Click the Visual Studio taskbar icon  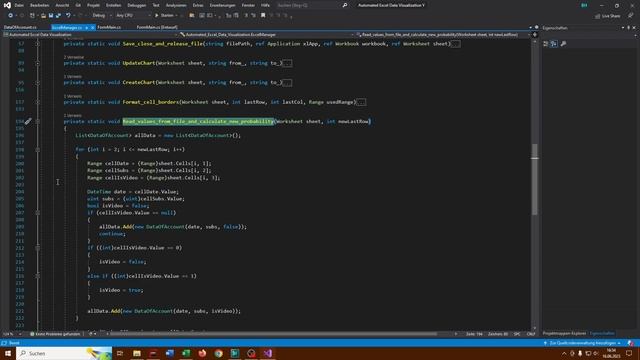tap(268, 353)
